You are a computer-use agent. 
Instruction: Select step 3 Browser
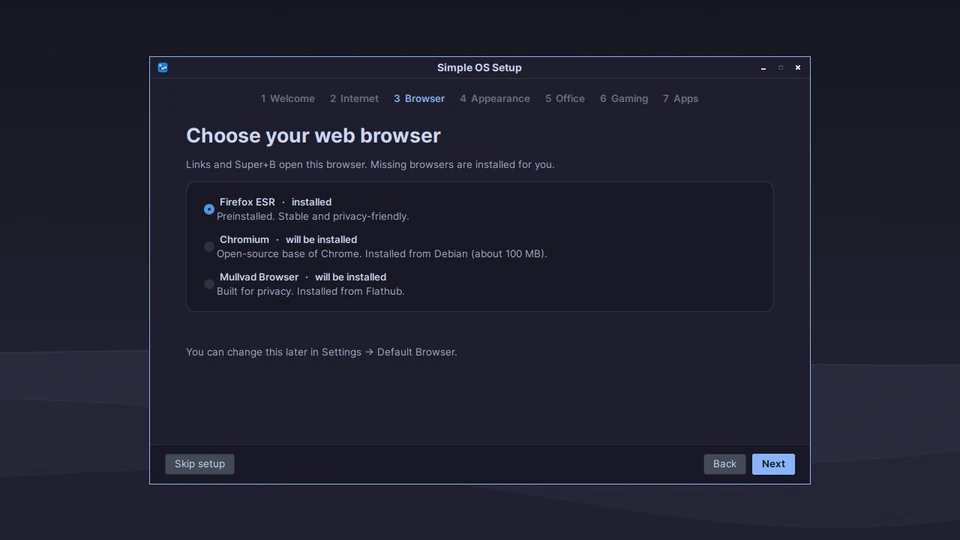pyautogui.click(x=419, y=99)
